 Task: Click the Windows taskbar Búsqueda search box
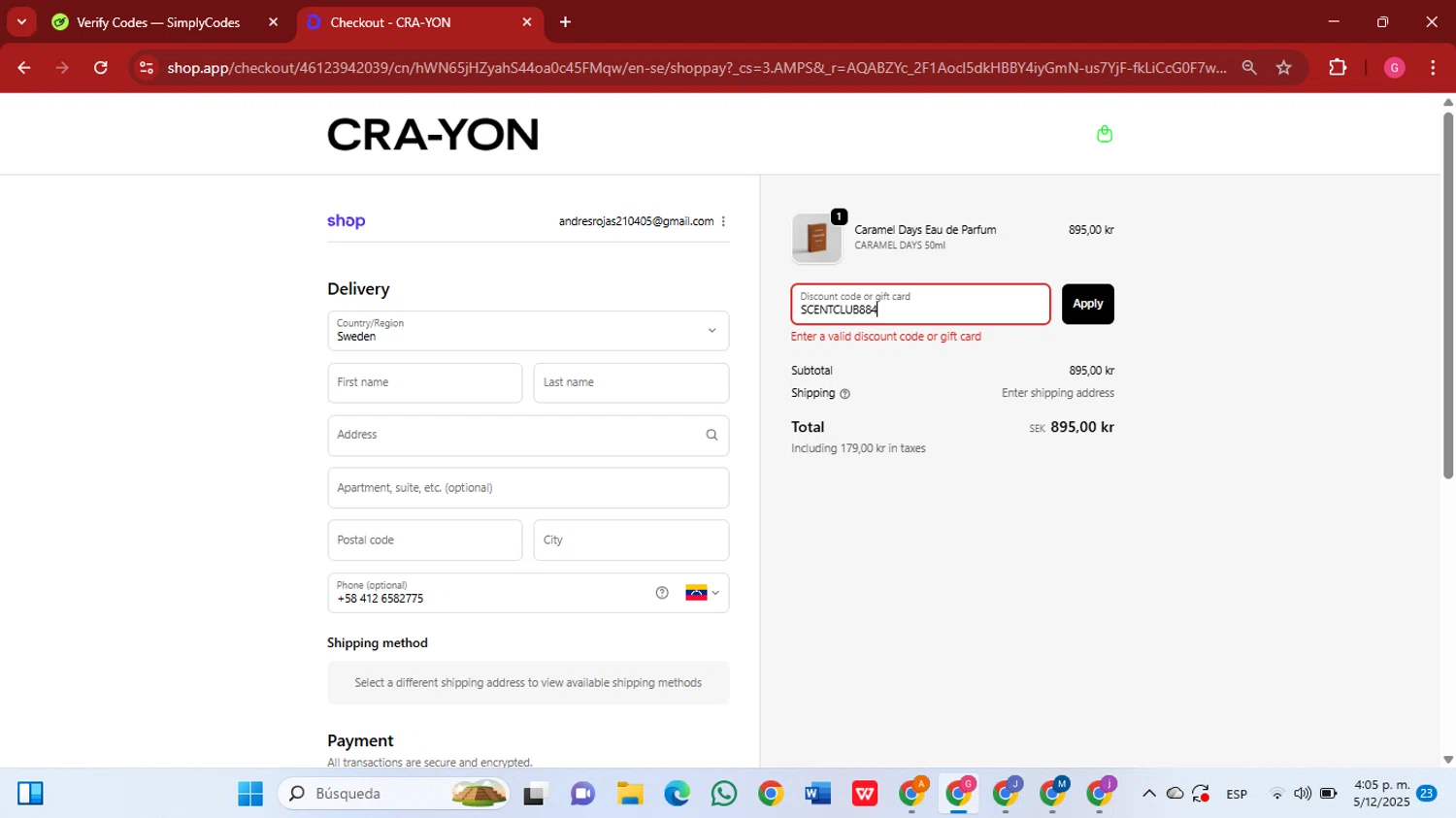[x=394, y=794]
